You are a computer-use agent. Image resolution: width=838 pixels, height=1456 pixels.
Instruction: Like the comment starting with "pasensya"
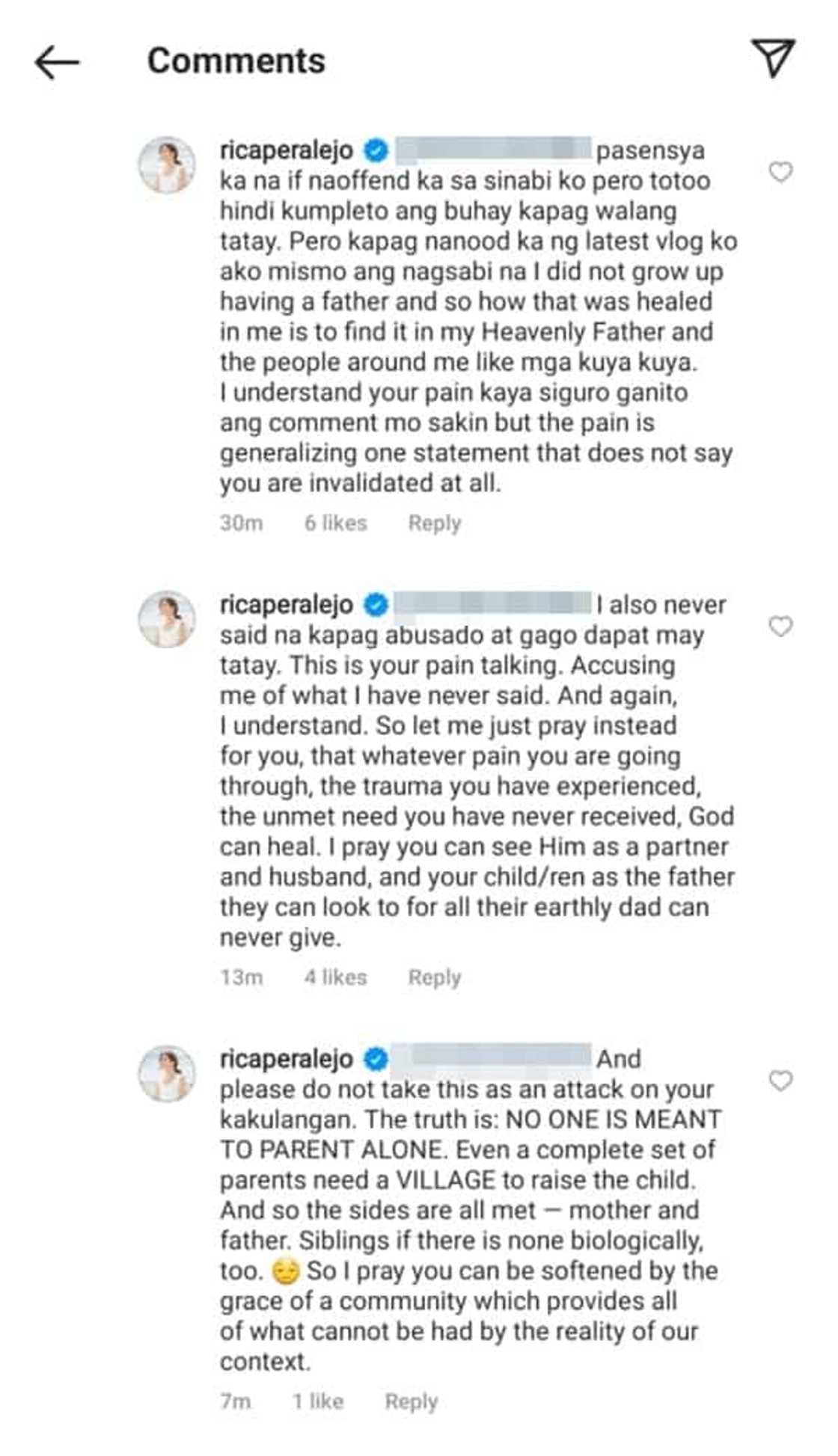pyautogui.click(x=780, y=172)
